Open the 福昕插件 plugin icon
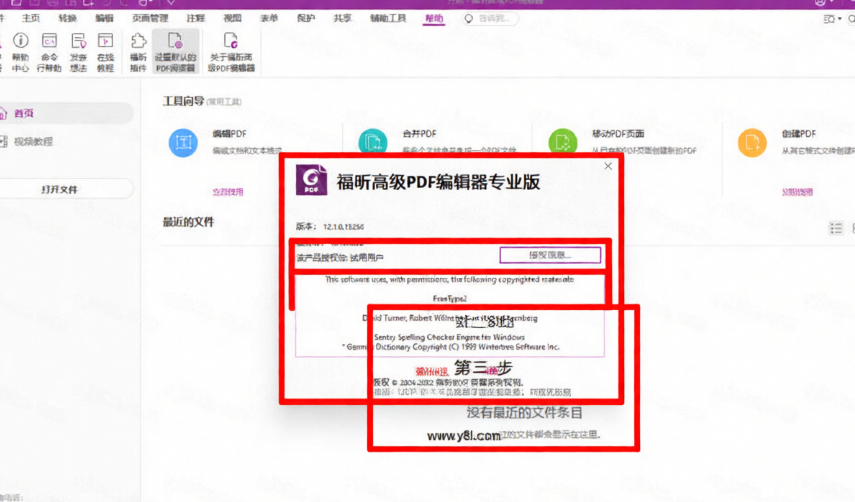Image resolution: width=855 pixels, height=502 pixels. [x=138, y=52]
